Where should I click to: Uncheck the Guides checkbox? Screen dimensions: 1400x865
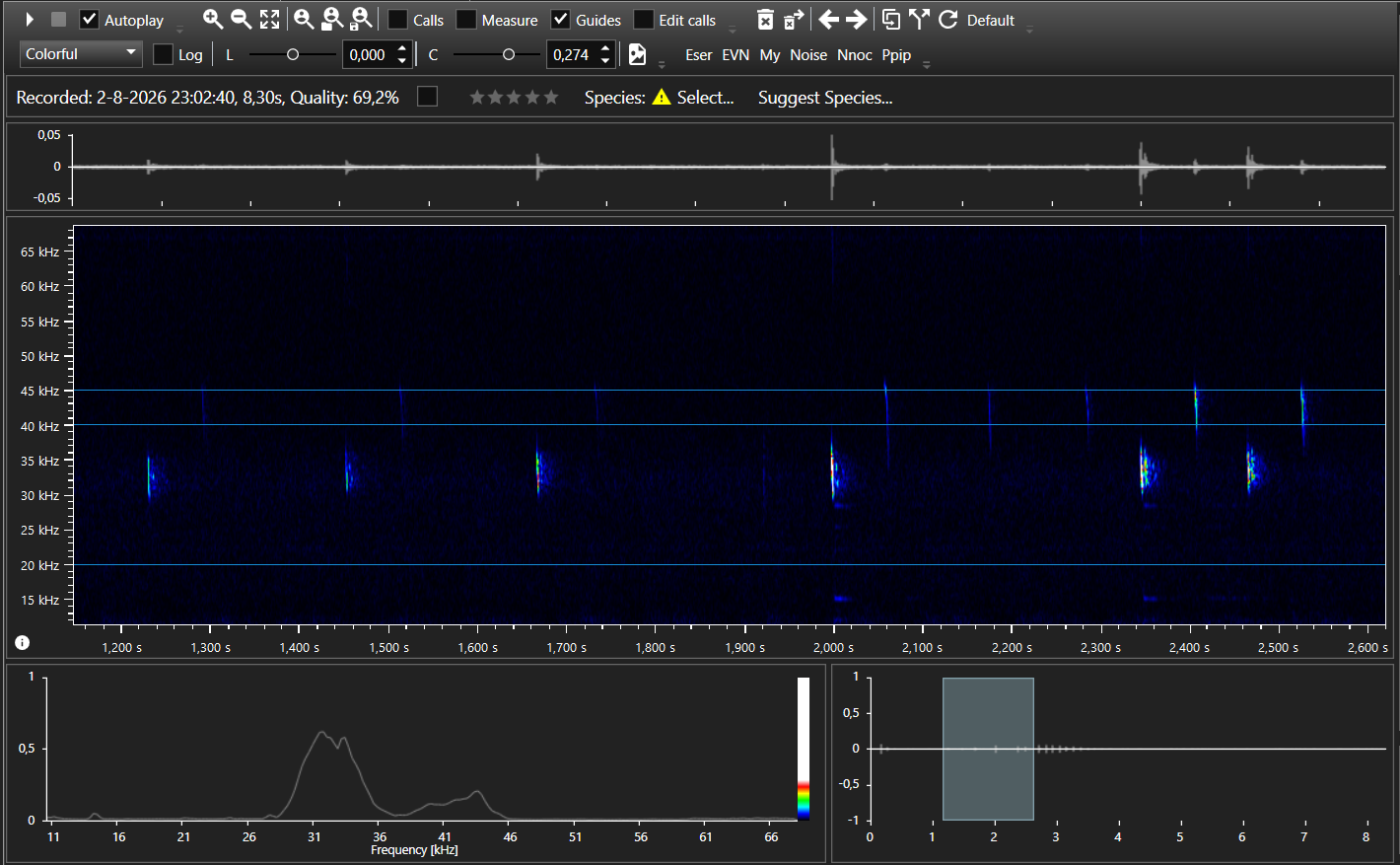(560, 20)
